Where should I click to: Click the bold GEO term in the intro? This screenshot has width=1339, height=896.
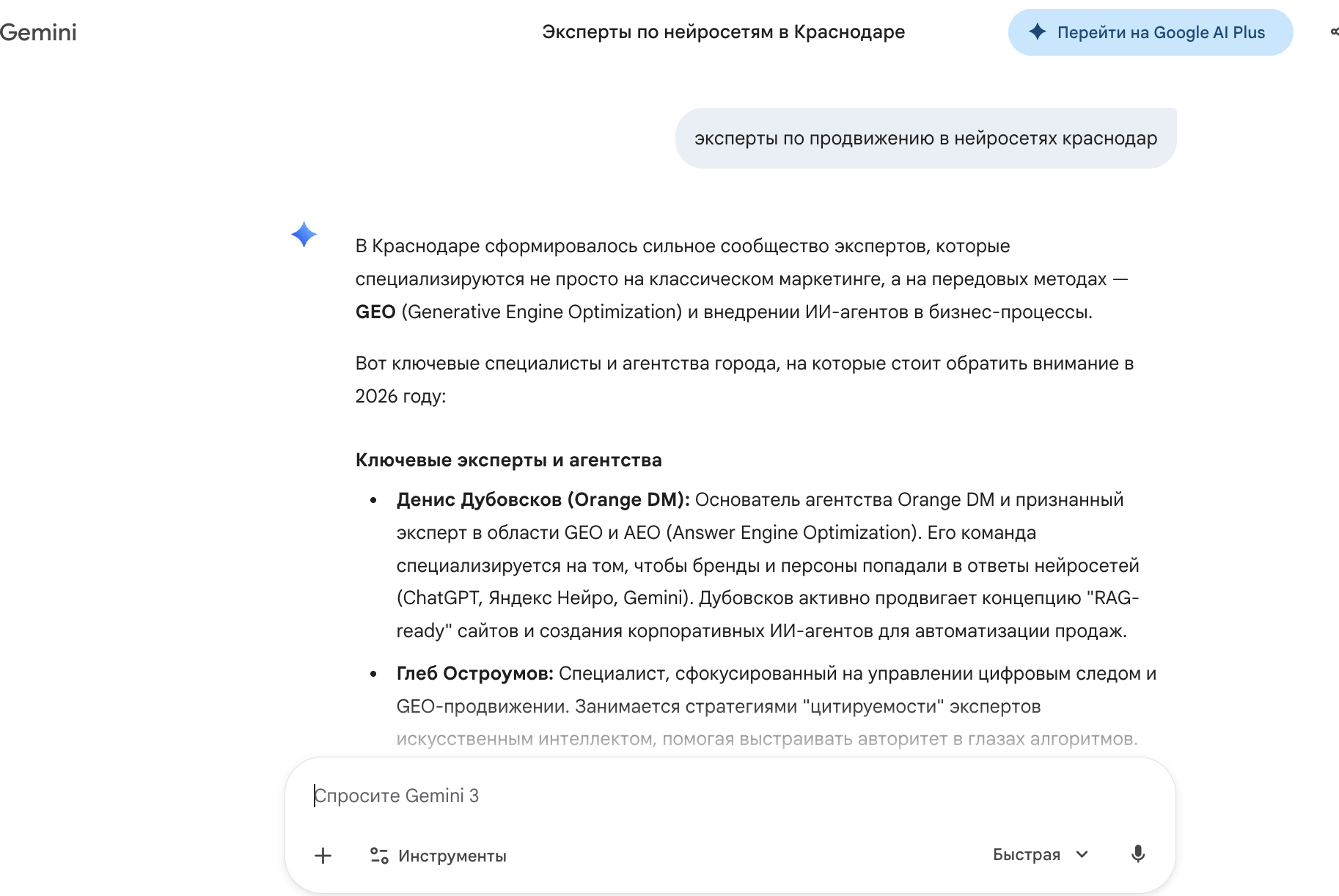click(x=375, y=312)
